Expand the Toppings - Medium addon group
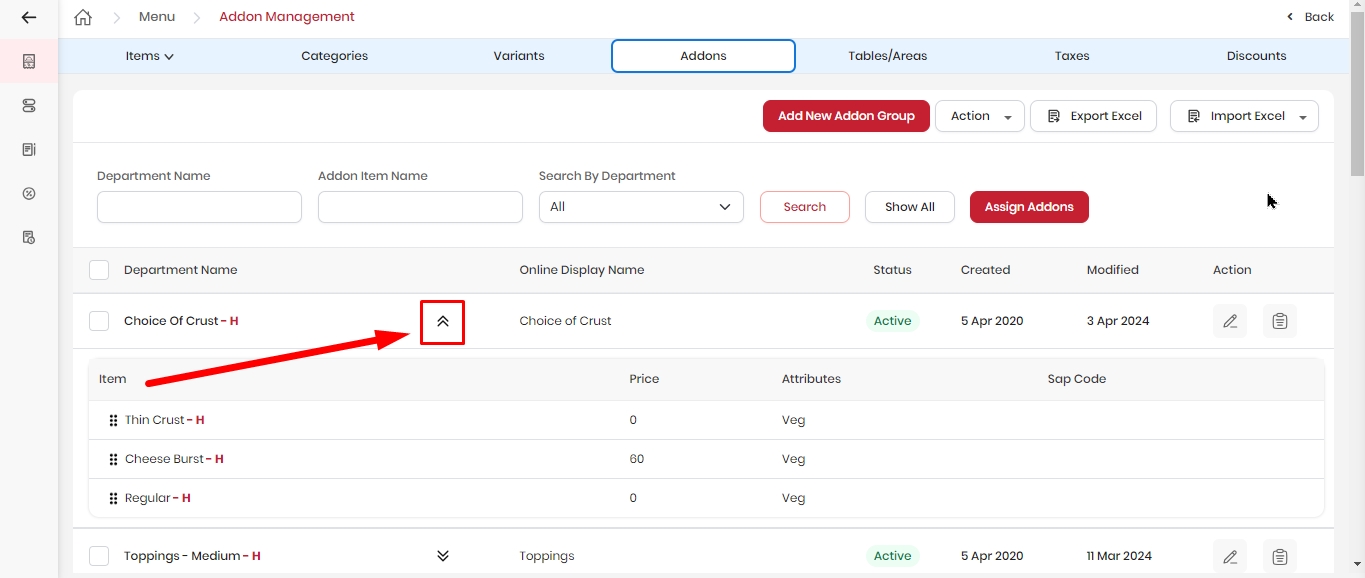Image resolution: width=1365 pixels, height=578 pixels. coord(443,556)
